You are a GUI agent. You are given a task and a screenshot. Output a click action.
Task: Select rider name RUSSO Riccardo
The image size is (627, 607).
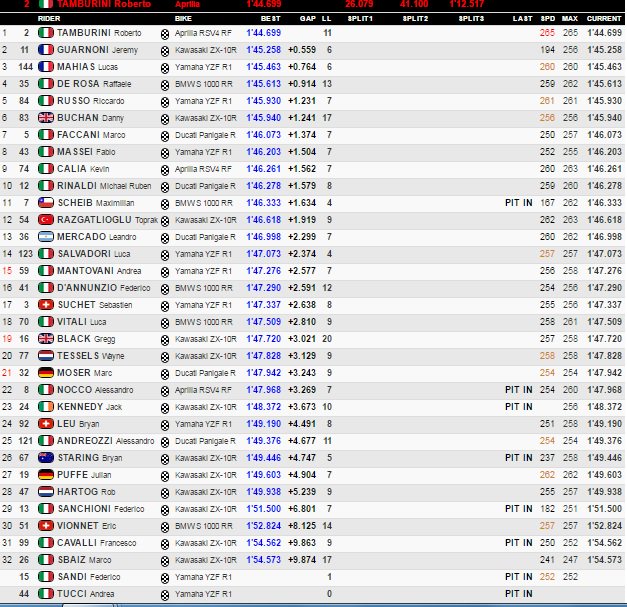[x=91, y=101]
